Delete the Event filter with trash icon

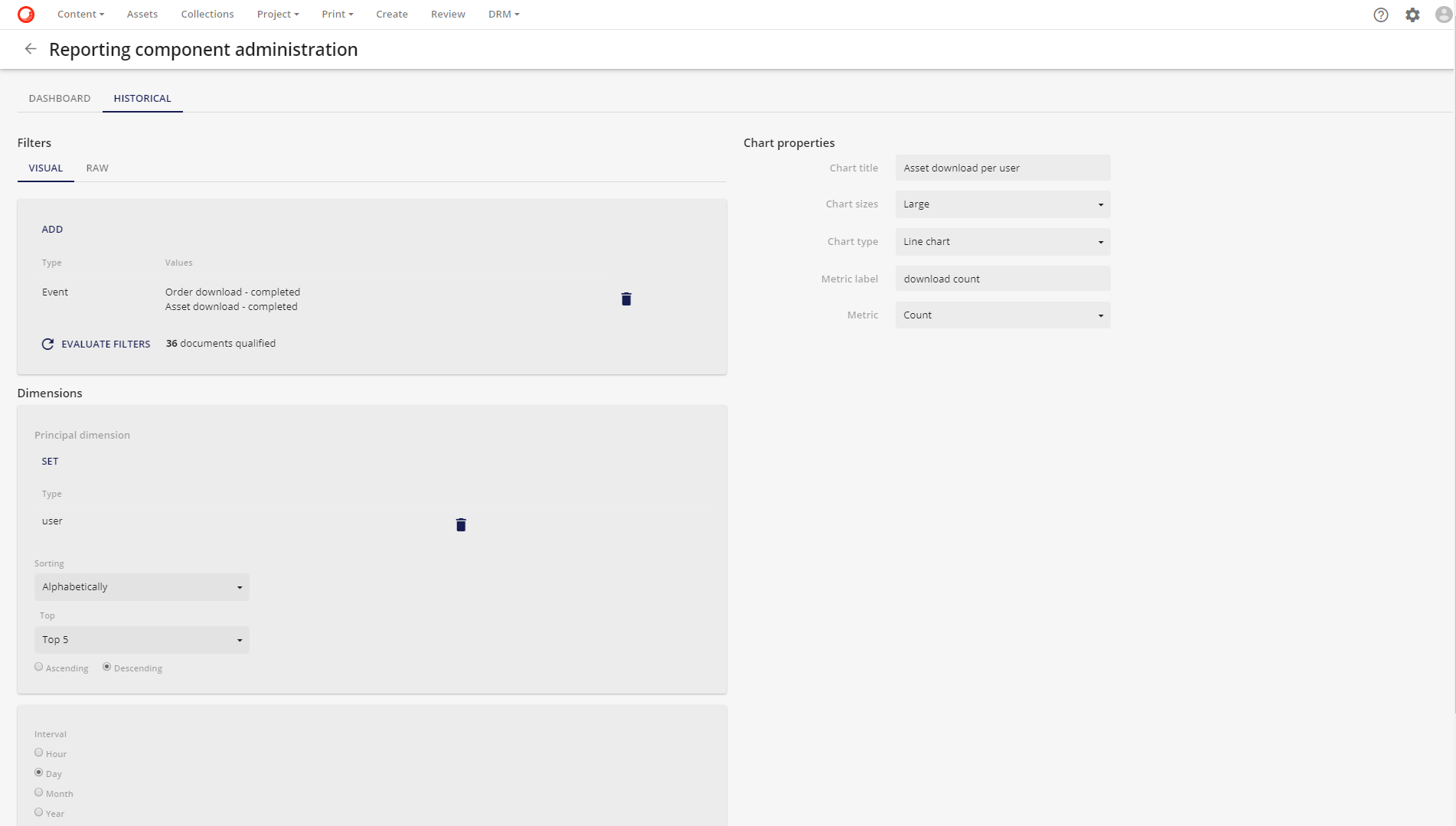click(625, 299)
